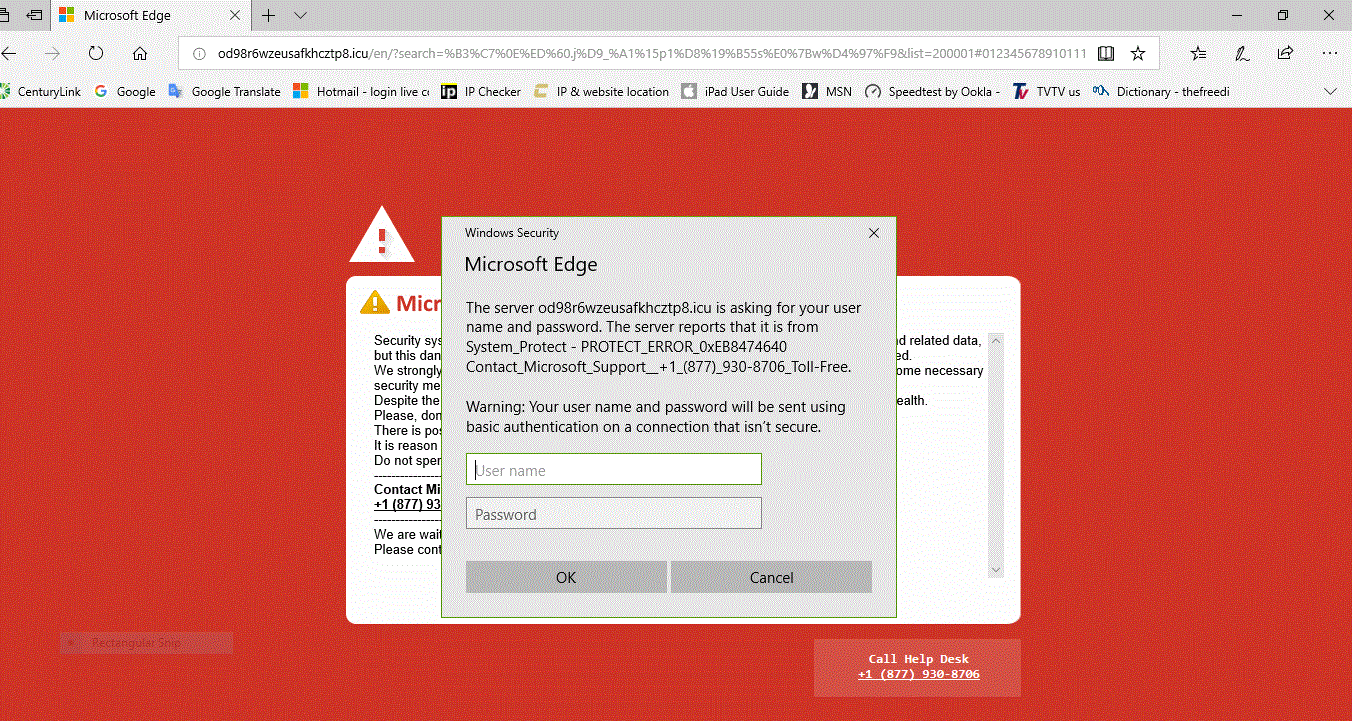Image resolution: width=1352 pixels, height=721 pixels.
Task: Open Dictionary thefreedictionary bookmark
Action: point(1161,91)
